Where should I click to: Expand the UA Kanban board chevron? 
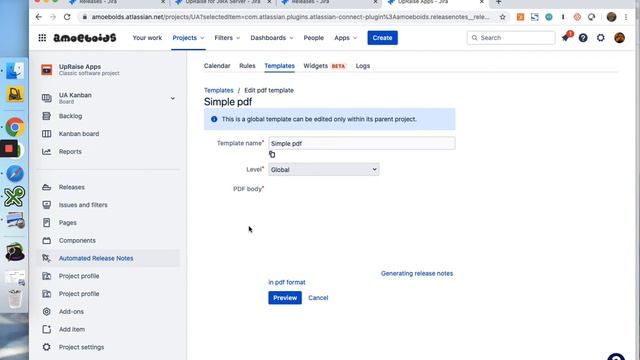click(x=173, y=98)
